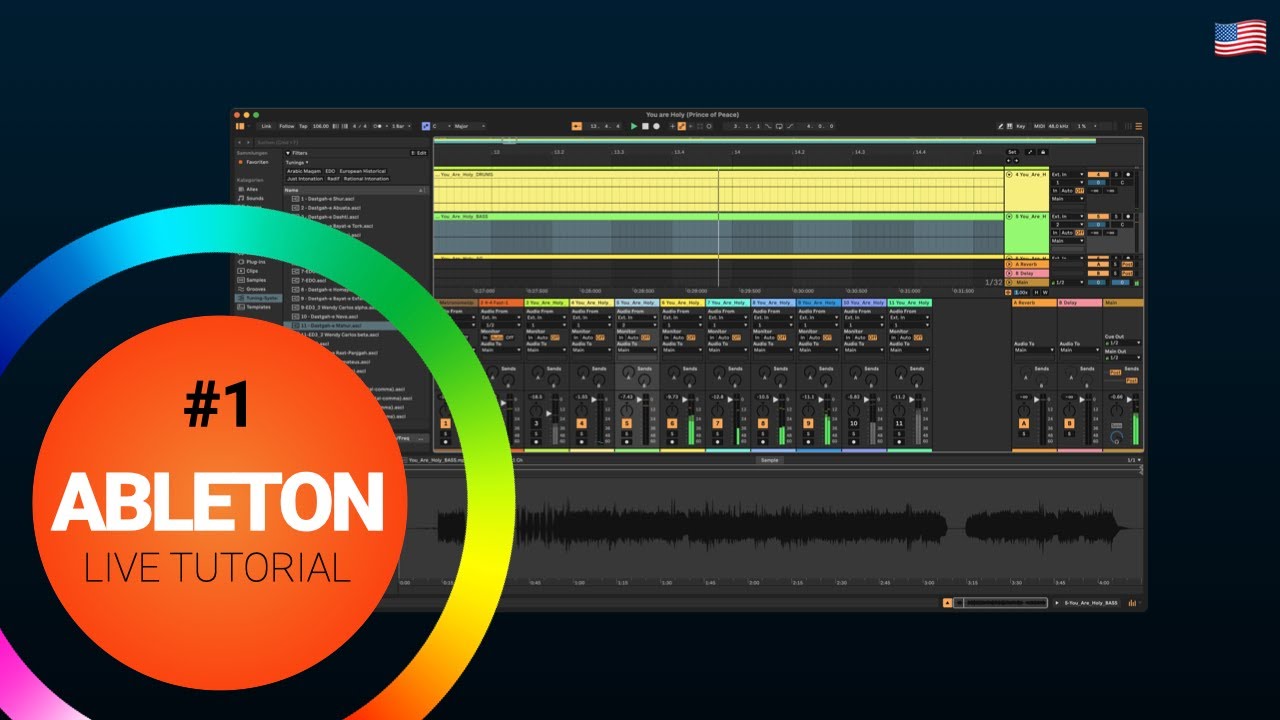
Task: Click the Arrangement Record button
Action: point(656,126)
